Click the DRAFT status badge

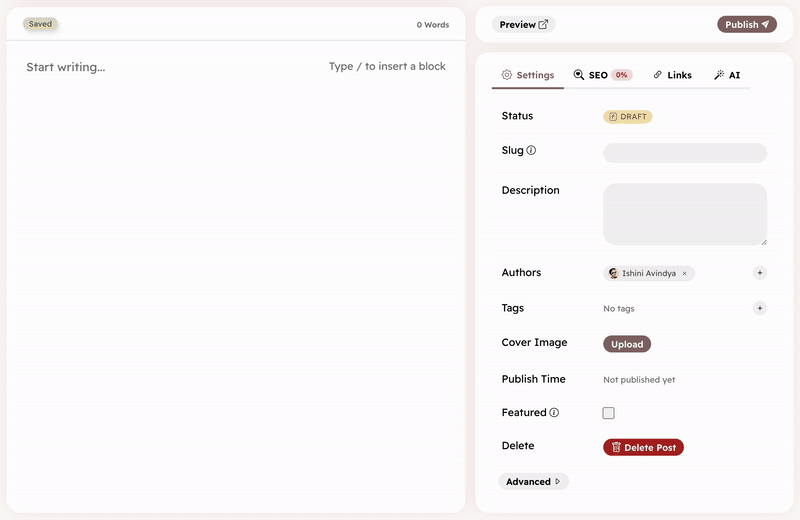pyautogui.click(x=627, y=117)
